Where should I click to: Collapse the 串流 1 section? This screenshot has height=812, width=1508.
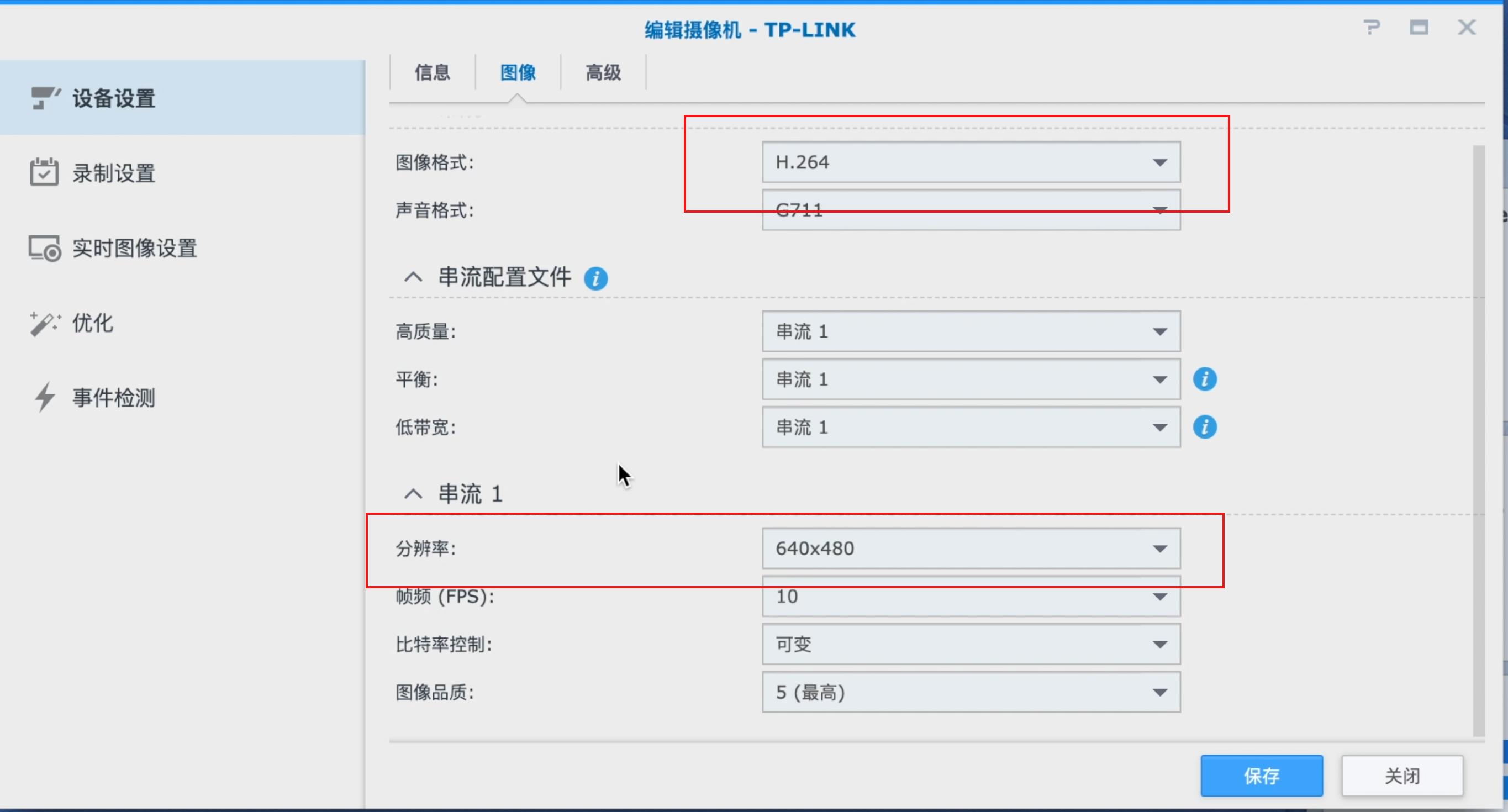click(x=414, y=493)
